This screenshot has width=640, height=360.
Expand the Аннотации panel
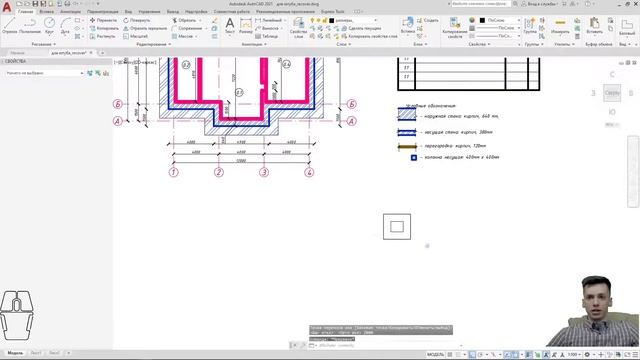[254, 44]
